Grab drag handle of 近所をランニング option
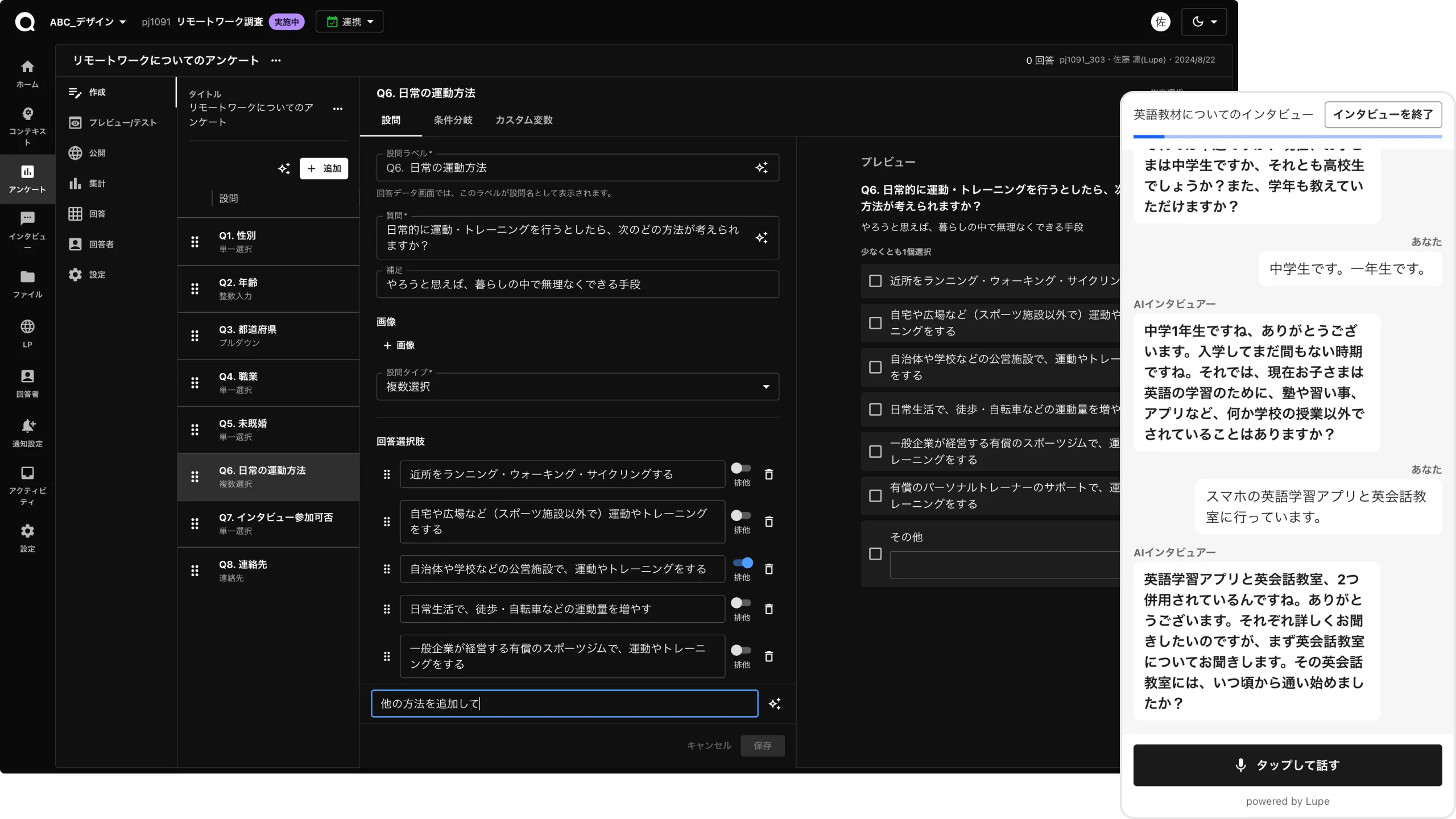Viewport: 1456px width, 819px height. coord(387,474)
